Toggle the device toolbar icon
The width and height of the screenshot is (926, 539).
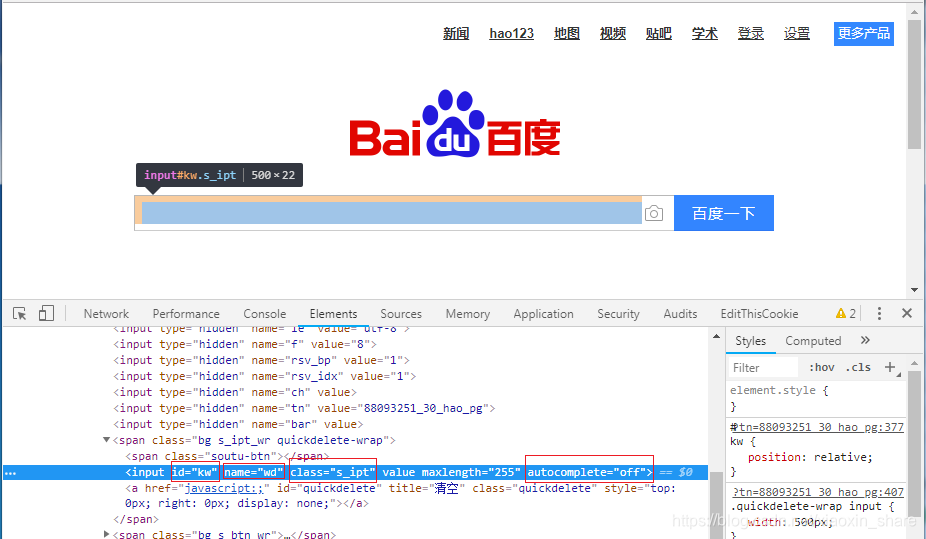46,313
